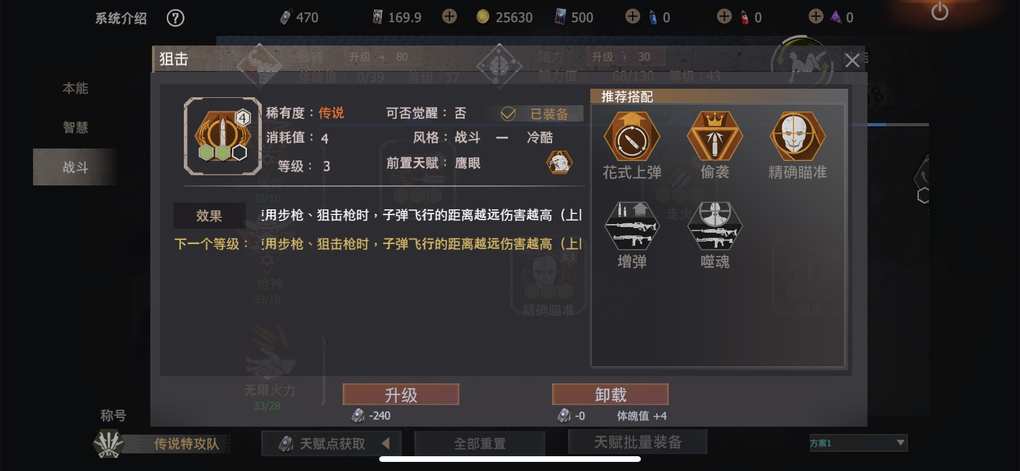Switch to the 智慧 category tab
The height and width of the screenshot is (471, 1020).
(x=75, y=128)
